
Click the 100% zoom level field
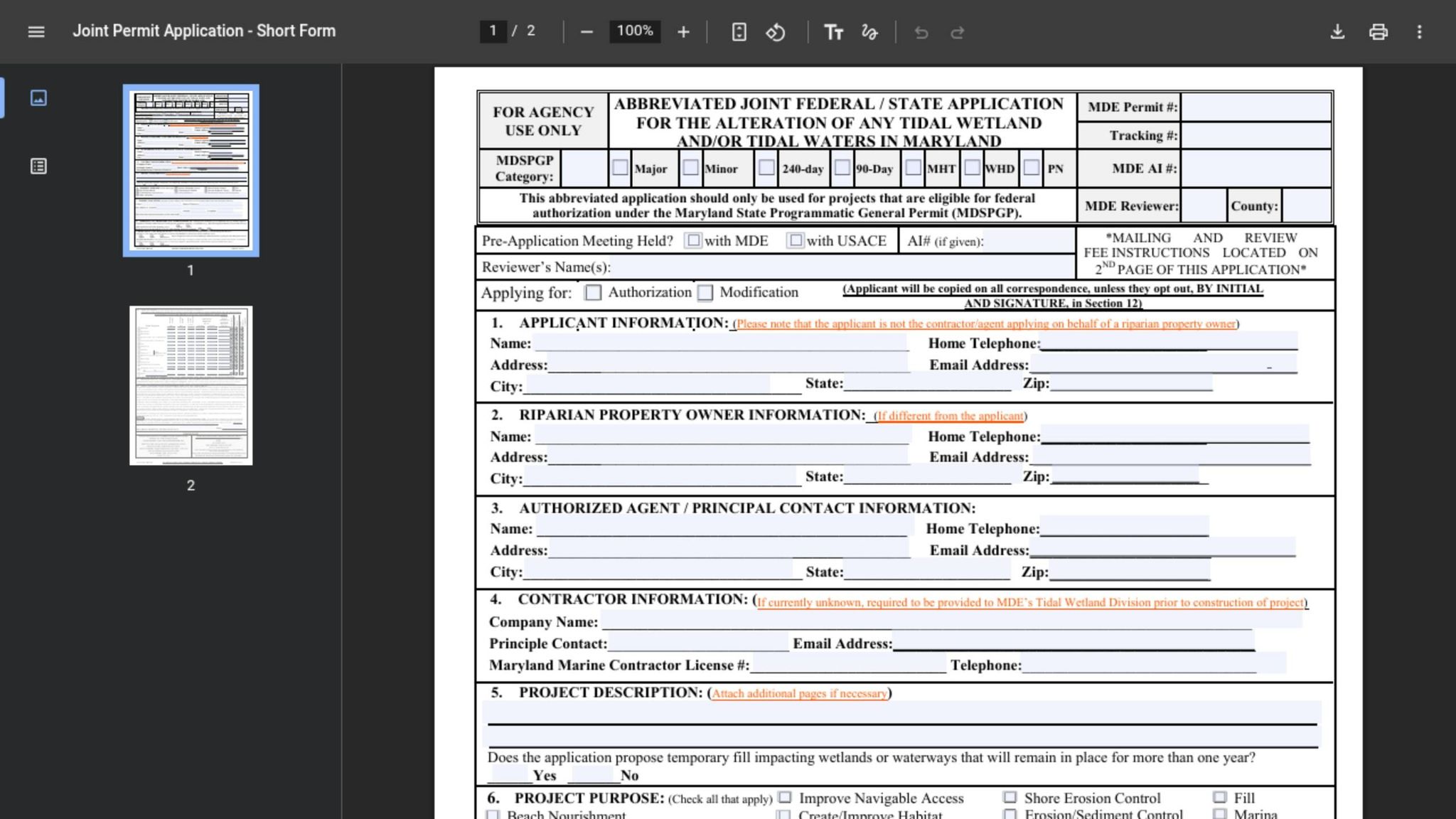tap(635, 31)
